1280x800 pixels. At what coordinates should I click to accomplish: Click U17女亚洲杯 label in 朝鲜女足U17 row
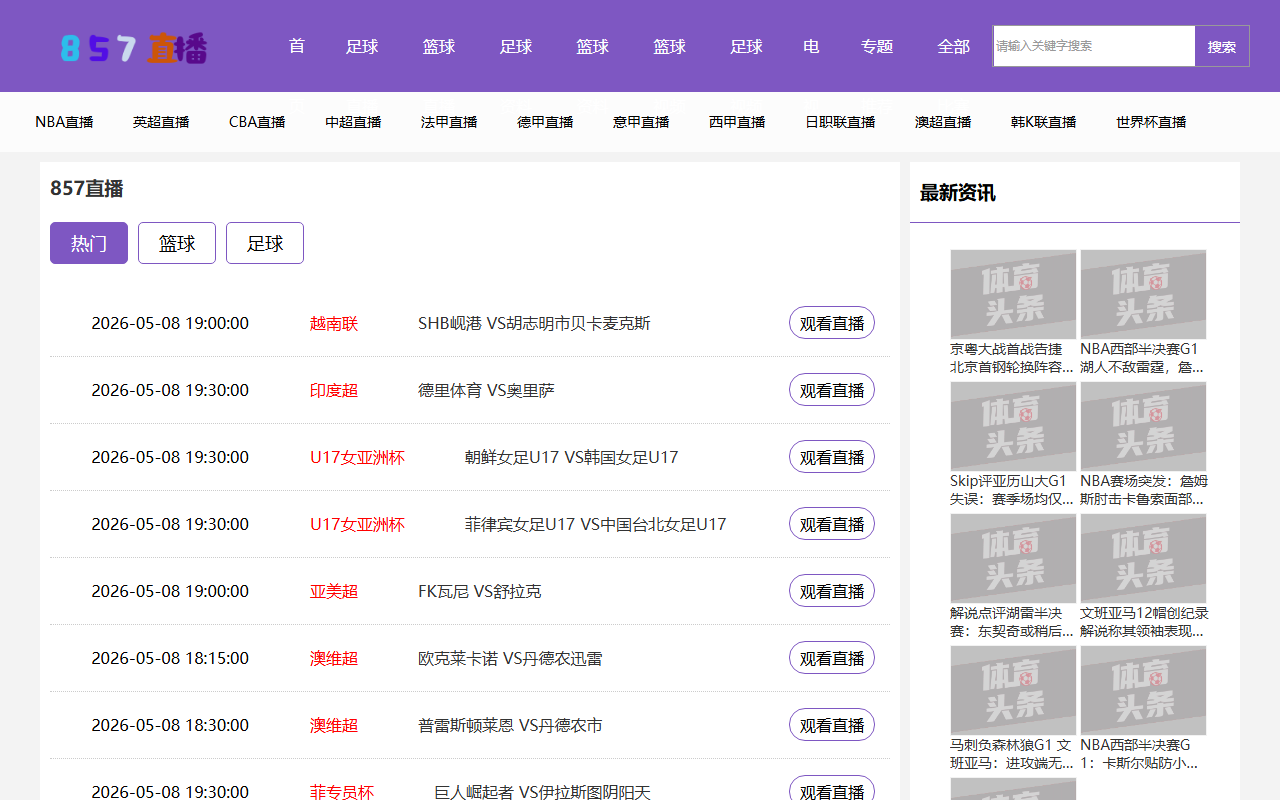tap(357, 457)
